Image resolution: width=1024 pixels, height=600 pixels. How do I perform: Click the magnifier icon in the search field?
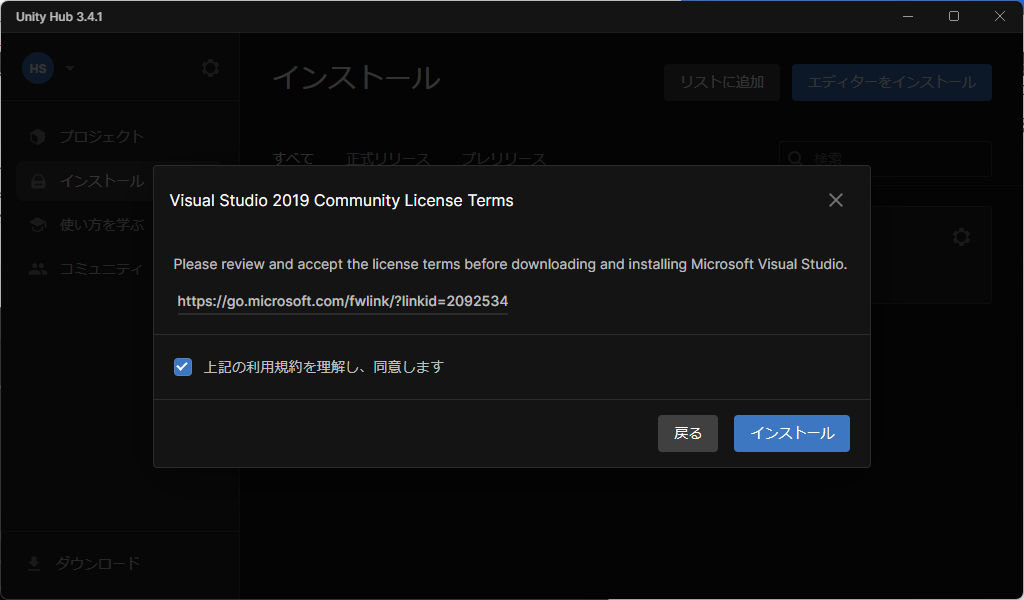795,159
